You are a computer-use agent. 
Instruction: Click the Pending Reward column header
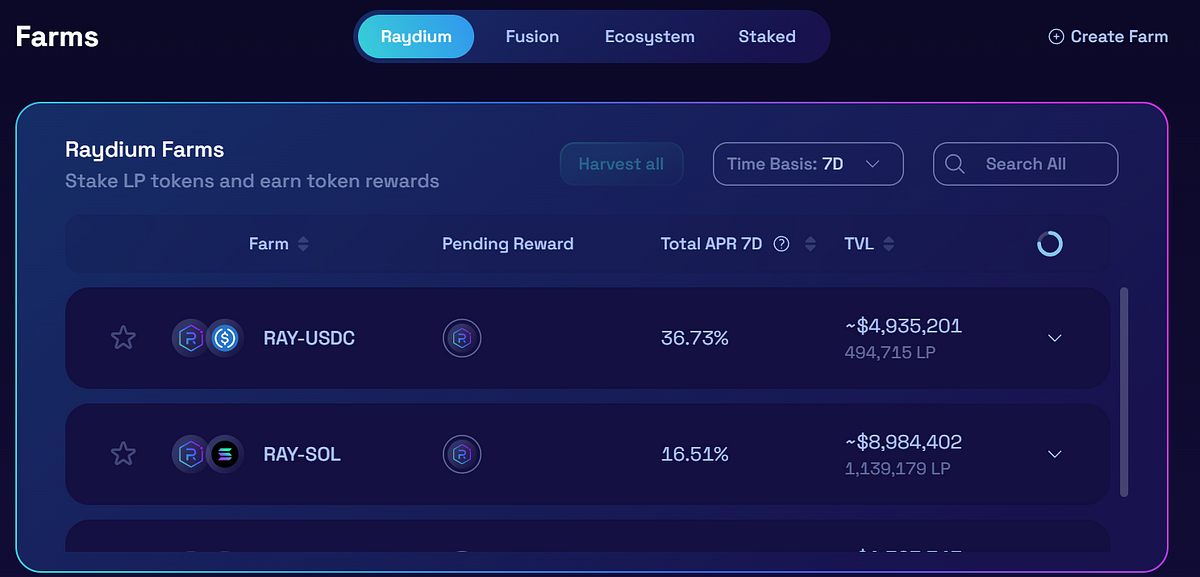(x=508, y=244)
